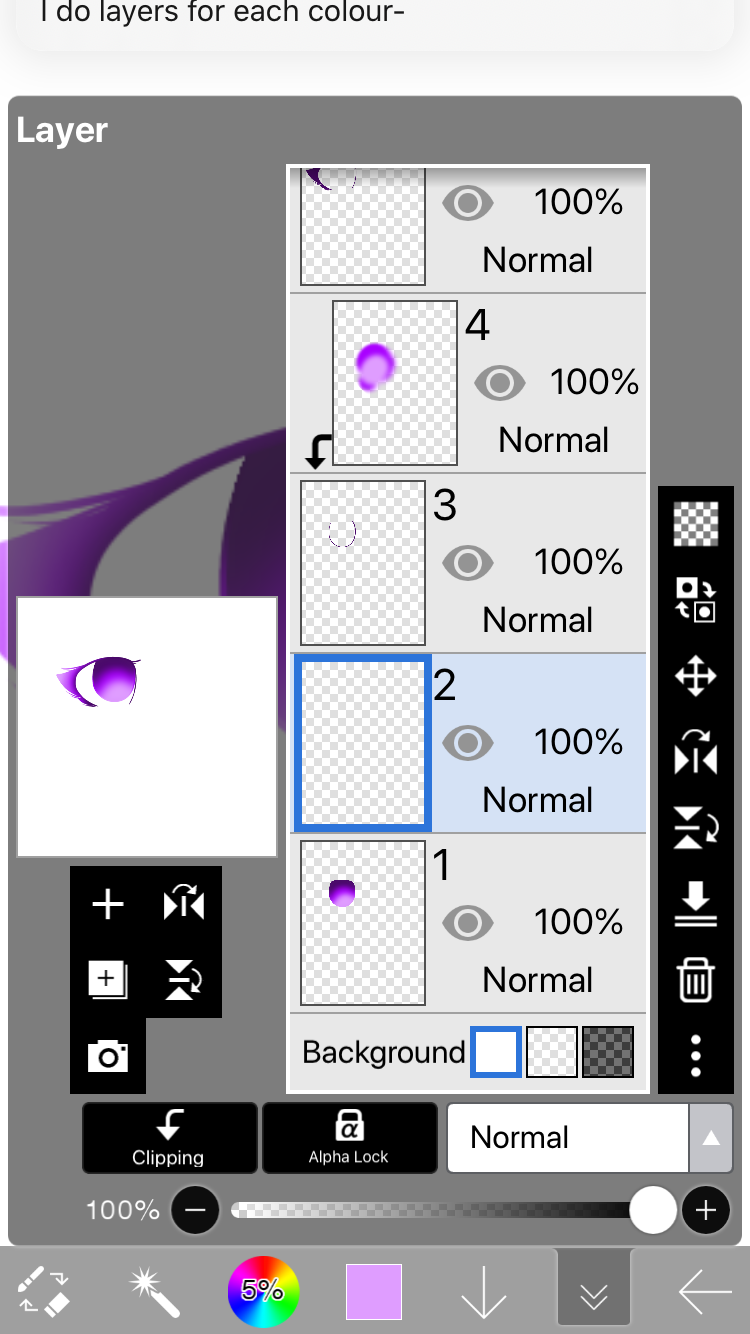
Task: Switch brush and eraser tool icon
Action: click(x=45, y=1291)
